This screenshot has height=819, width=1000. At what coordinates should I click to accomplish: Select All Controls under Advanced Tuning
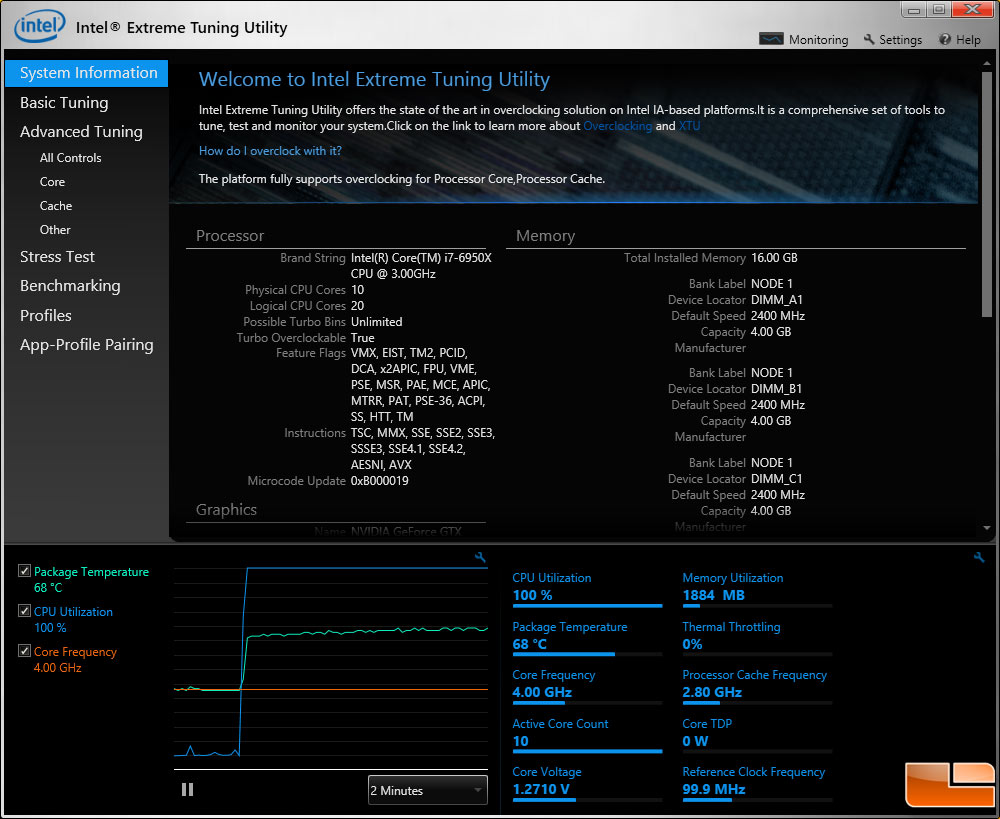(70, 158)
